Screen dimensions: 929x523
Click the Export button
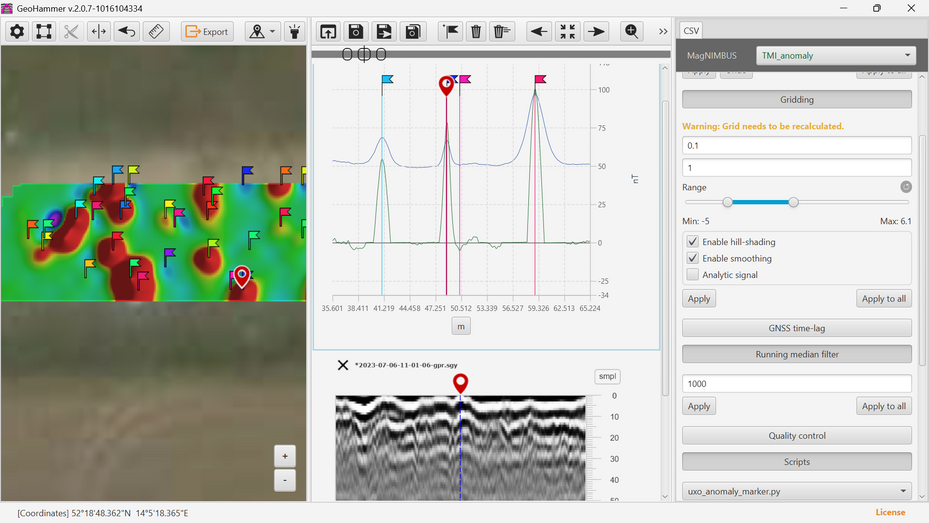(x=207, y=31)
